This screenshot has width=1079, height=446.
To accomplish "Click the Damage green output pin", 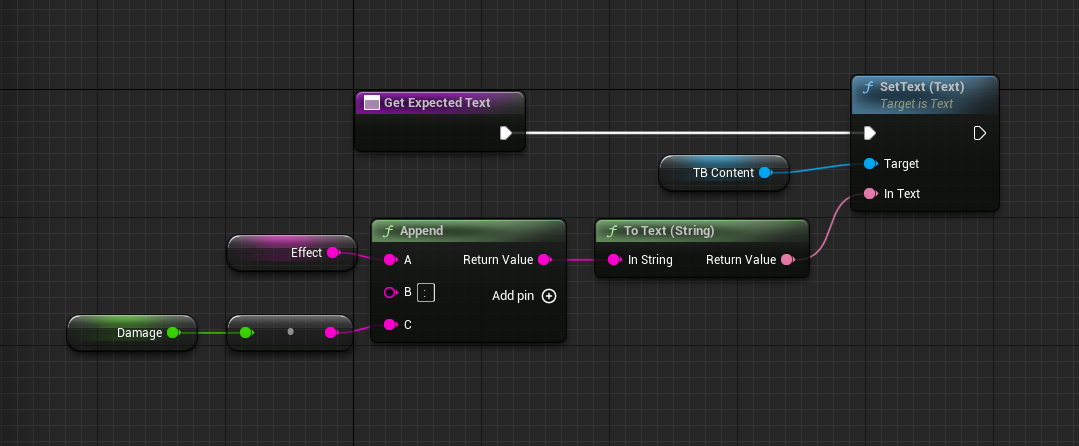I will (x=173, y=332).
